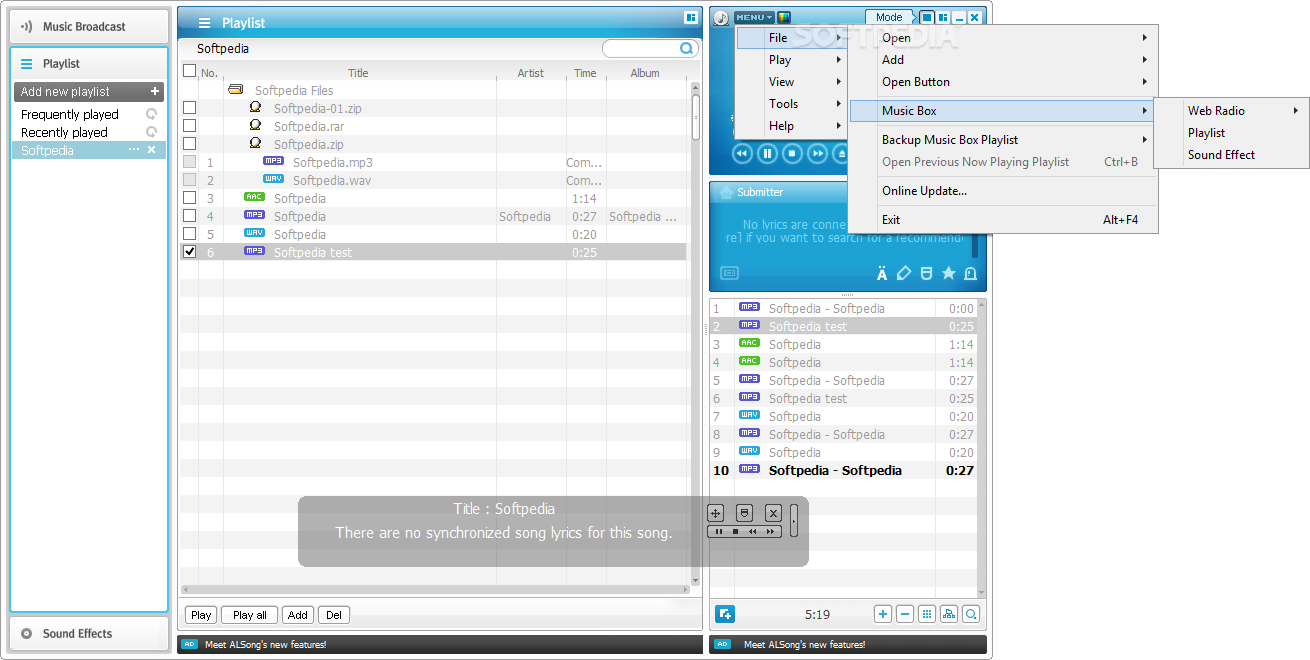
Task: Toggle the select-all checkbox in playlist header
Action: point(190,71)
